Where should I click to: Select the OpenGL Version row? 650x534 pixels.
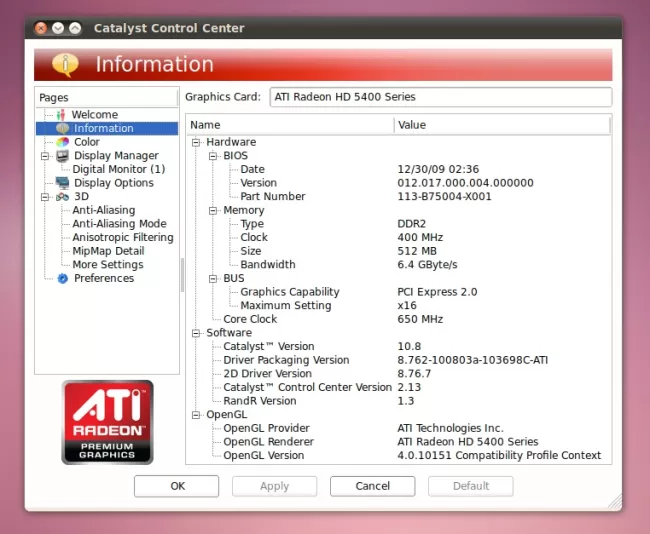point(399,456)
